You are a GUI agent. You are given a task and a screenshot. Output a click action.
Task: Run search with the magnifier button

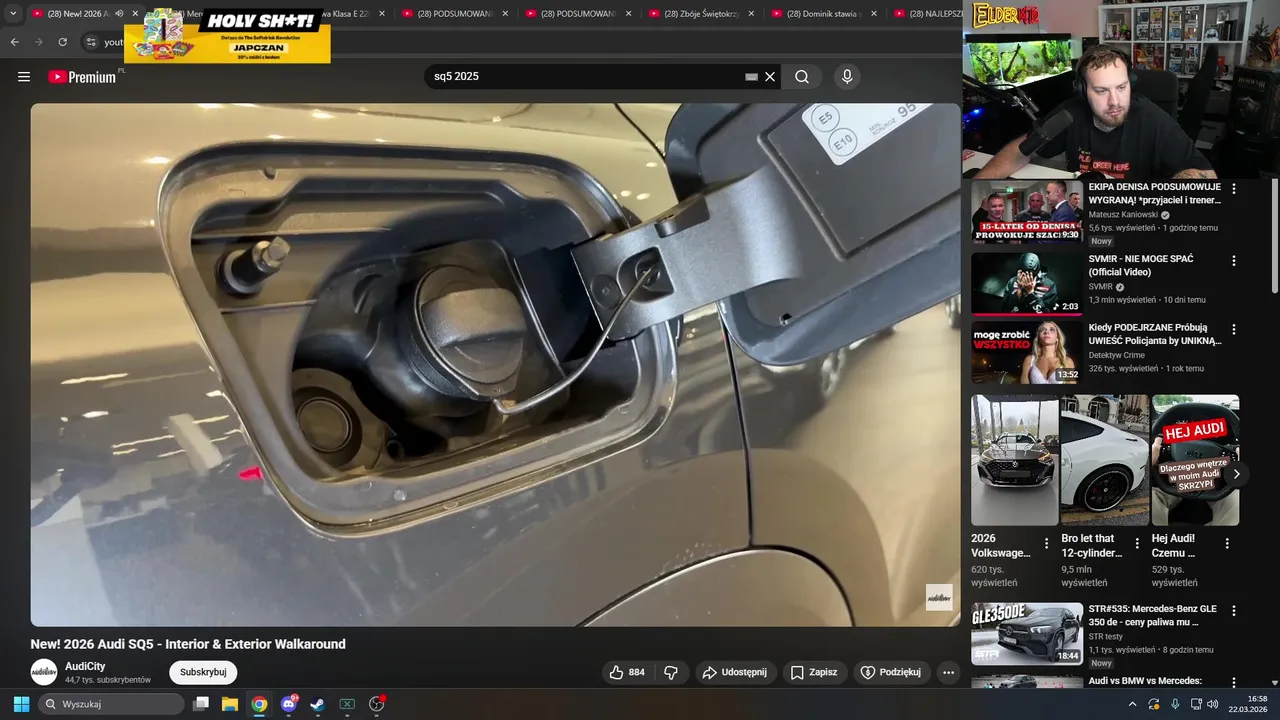pos(802,77)
